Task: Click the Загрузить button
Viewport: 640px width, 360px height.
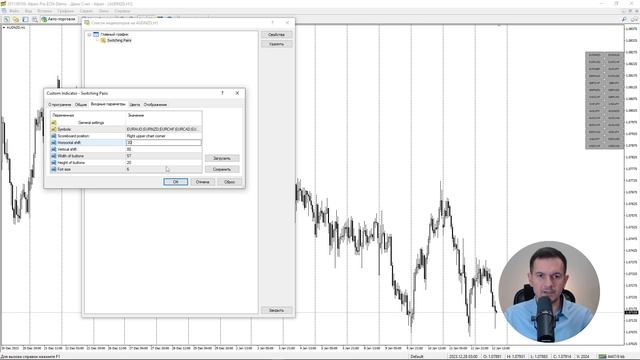Action: point(222,158)
